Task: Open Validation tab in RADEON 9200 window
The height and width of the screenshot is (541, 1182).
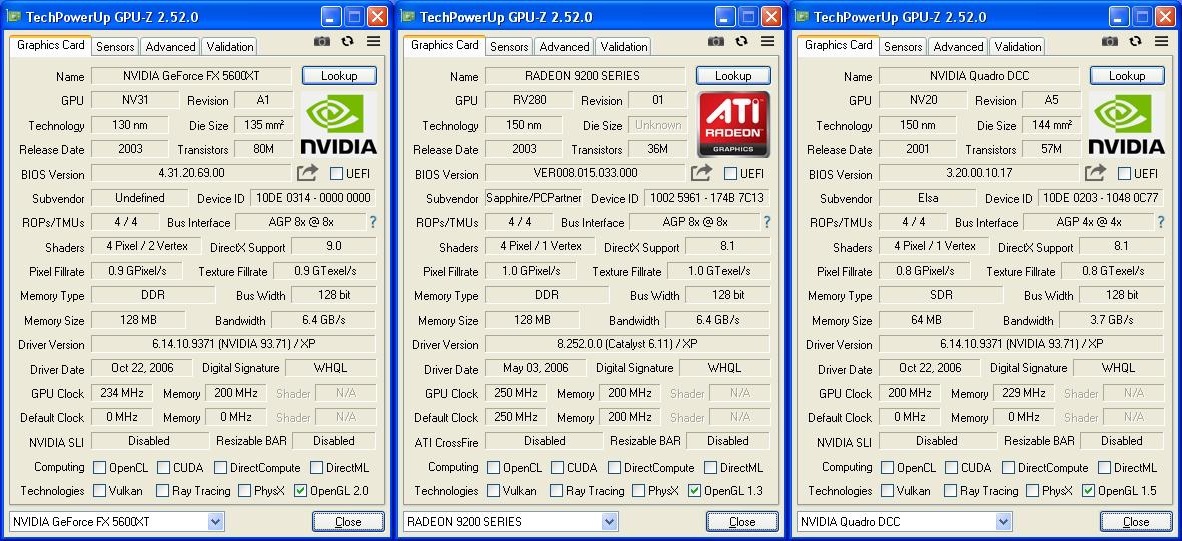Action: coord(624,47)
